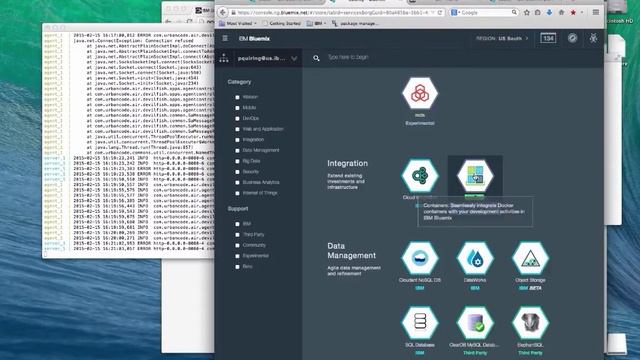640x360 pixels.
Task: Check the Community support filter
Action: coord(237,245)
